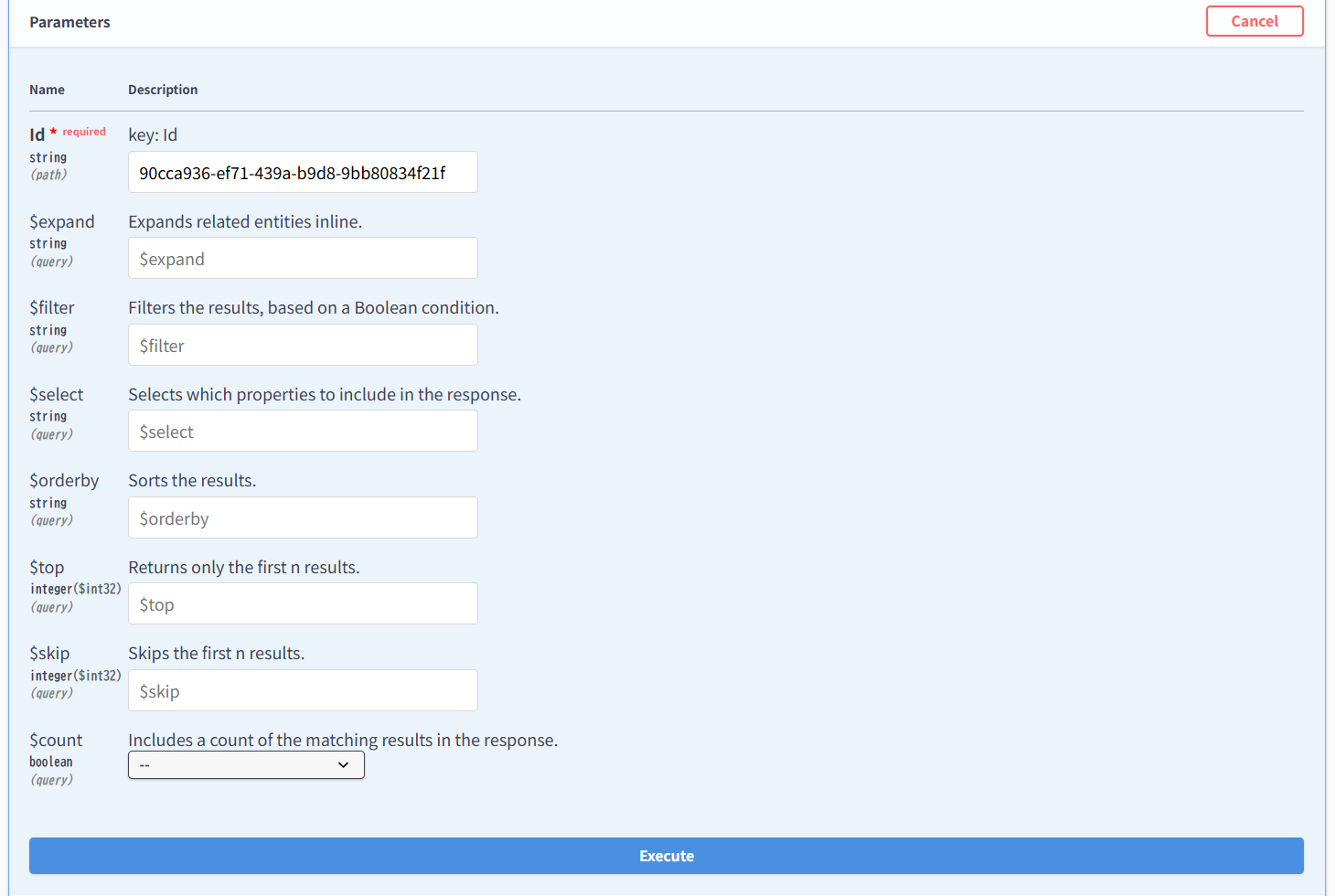Click the Id input with GUID value
Image resolution: width=1335 pixels, height=896 pixels.
[x=303, y=172]
